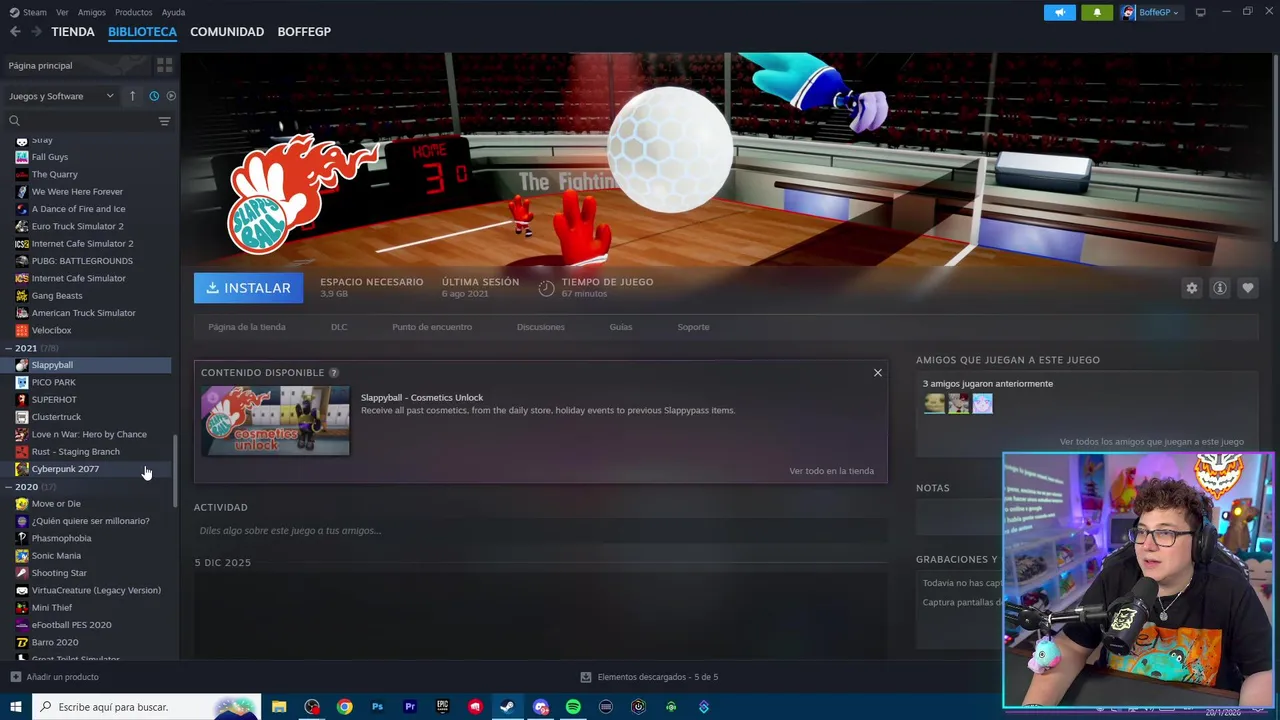Select Phasmophobia in the library list

point(61,538)
